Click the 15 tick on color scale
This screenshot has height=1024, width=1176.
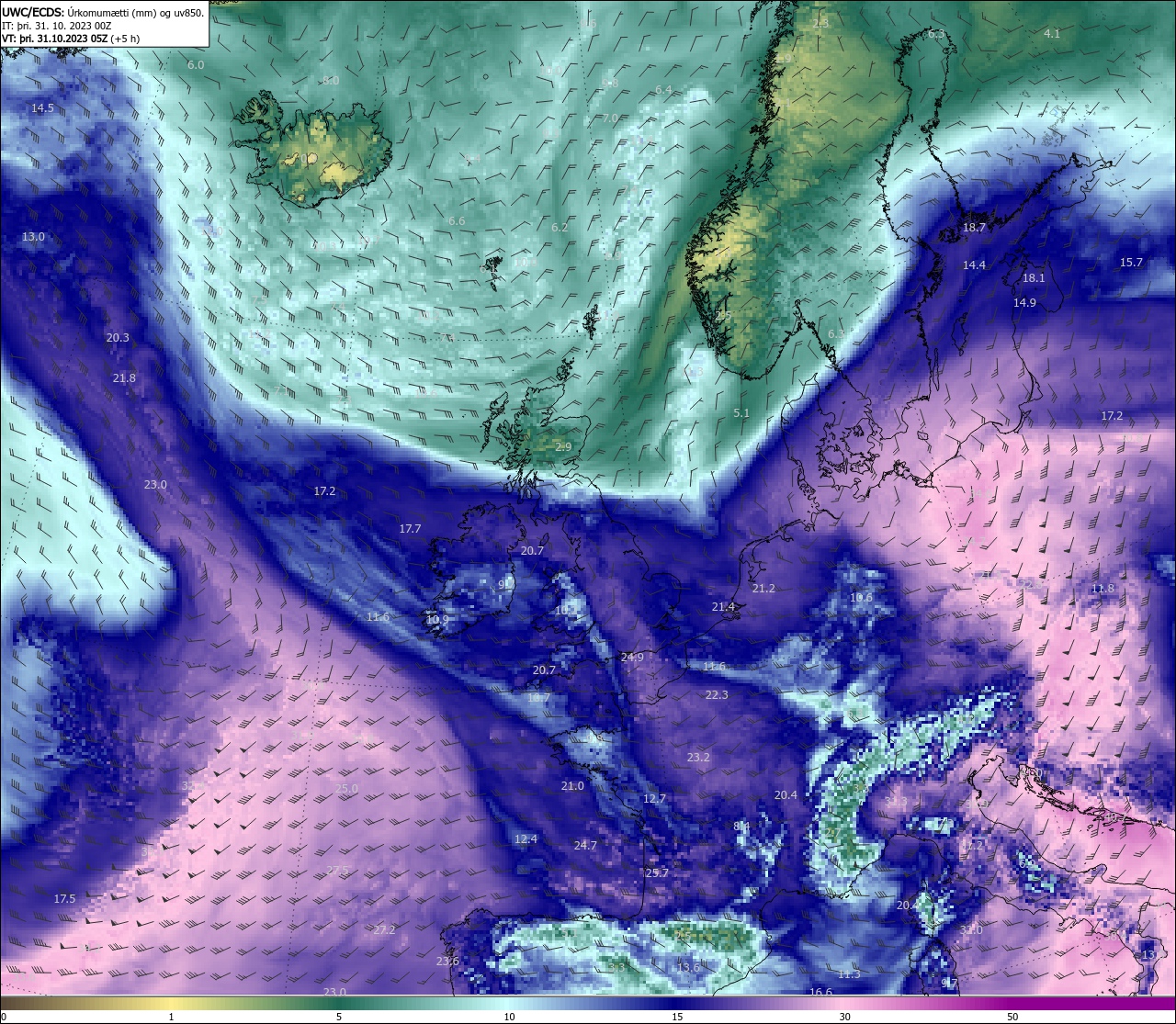[676, 1017]
